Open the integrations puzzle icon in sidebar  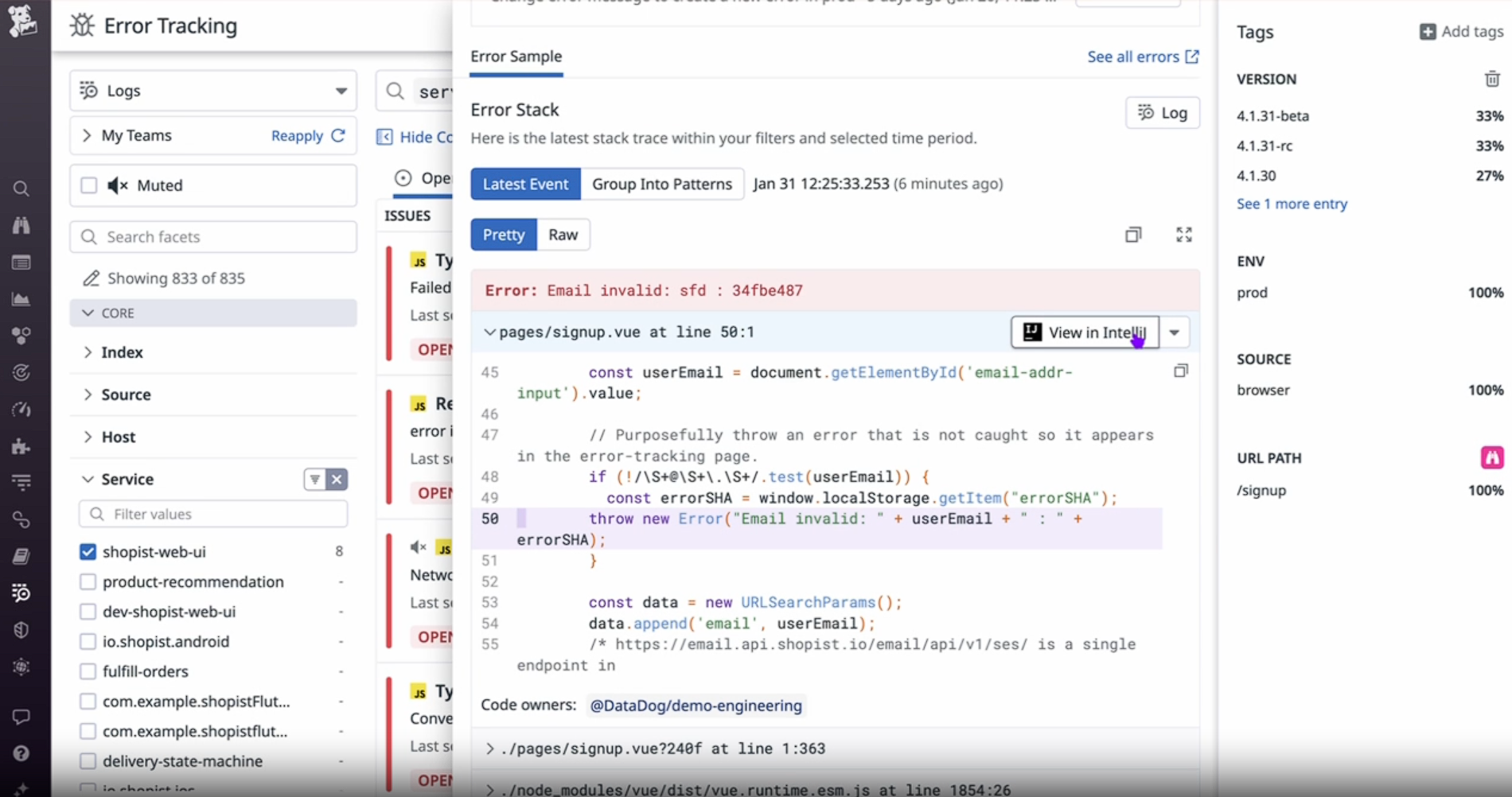point(21,446)
